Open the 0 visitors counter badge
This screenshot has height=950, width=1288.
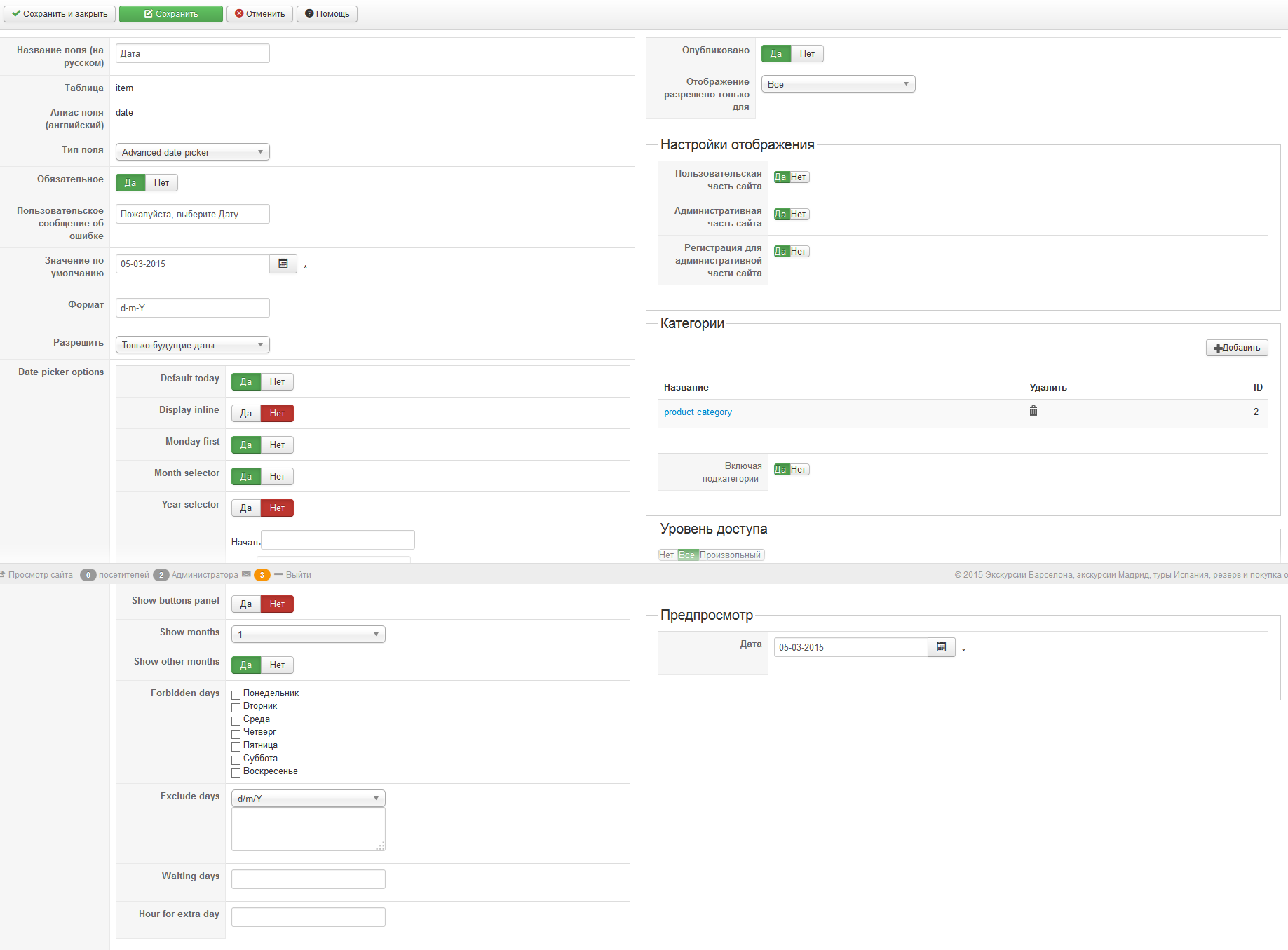coord(88,575)
